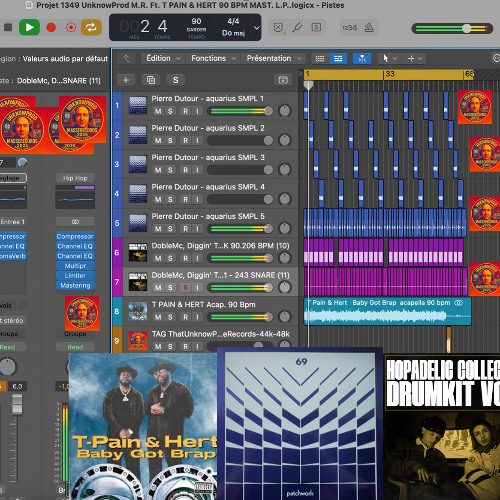
Task: Click the Do maj key signature
Action: tap(233, 33)
